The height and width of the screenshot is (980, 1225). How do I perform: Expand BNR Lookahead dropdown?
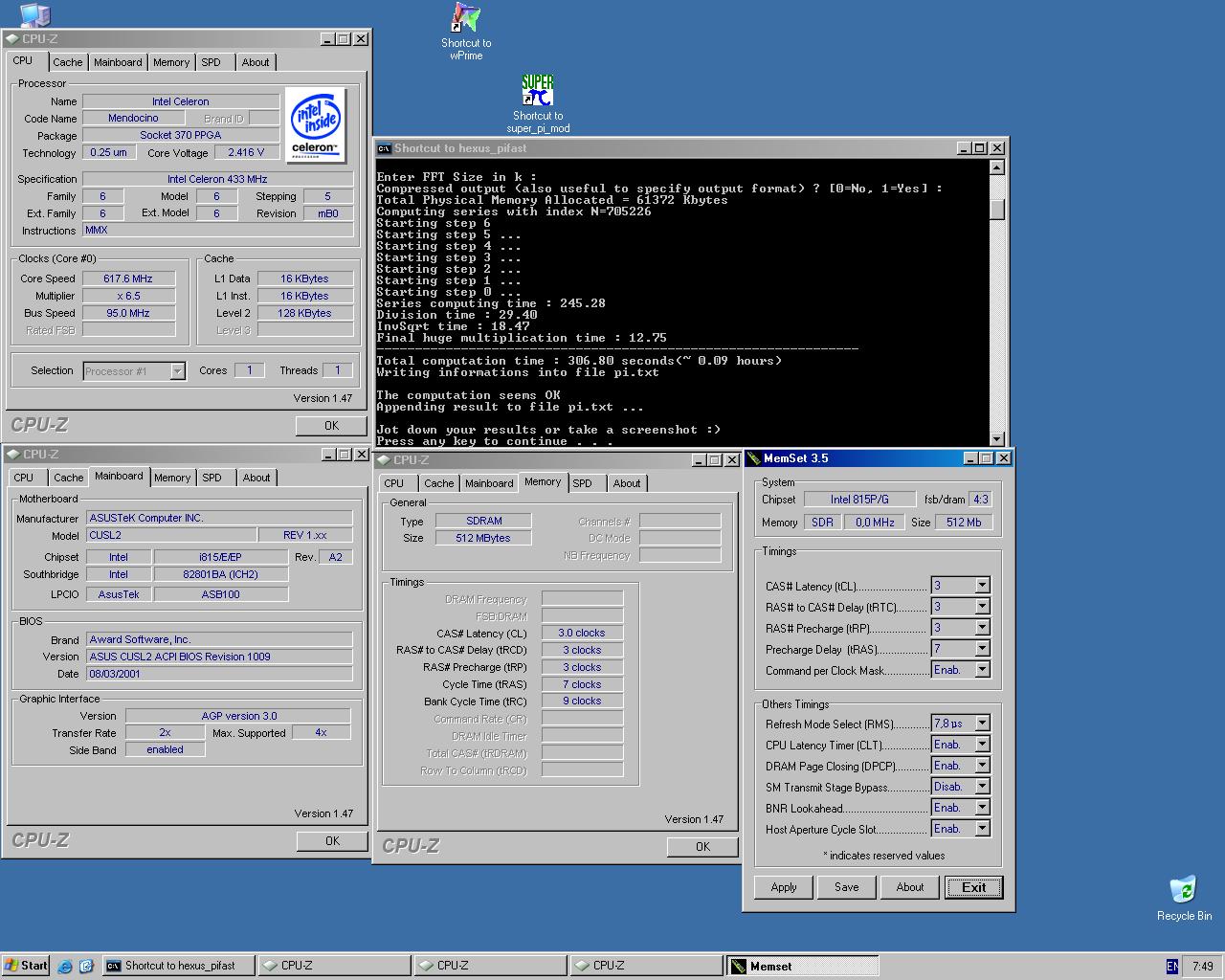tap(982, 808)
